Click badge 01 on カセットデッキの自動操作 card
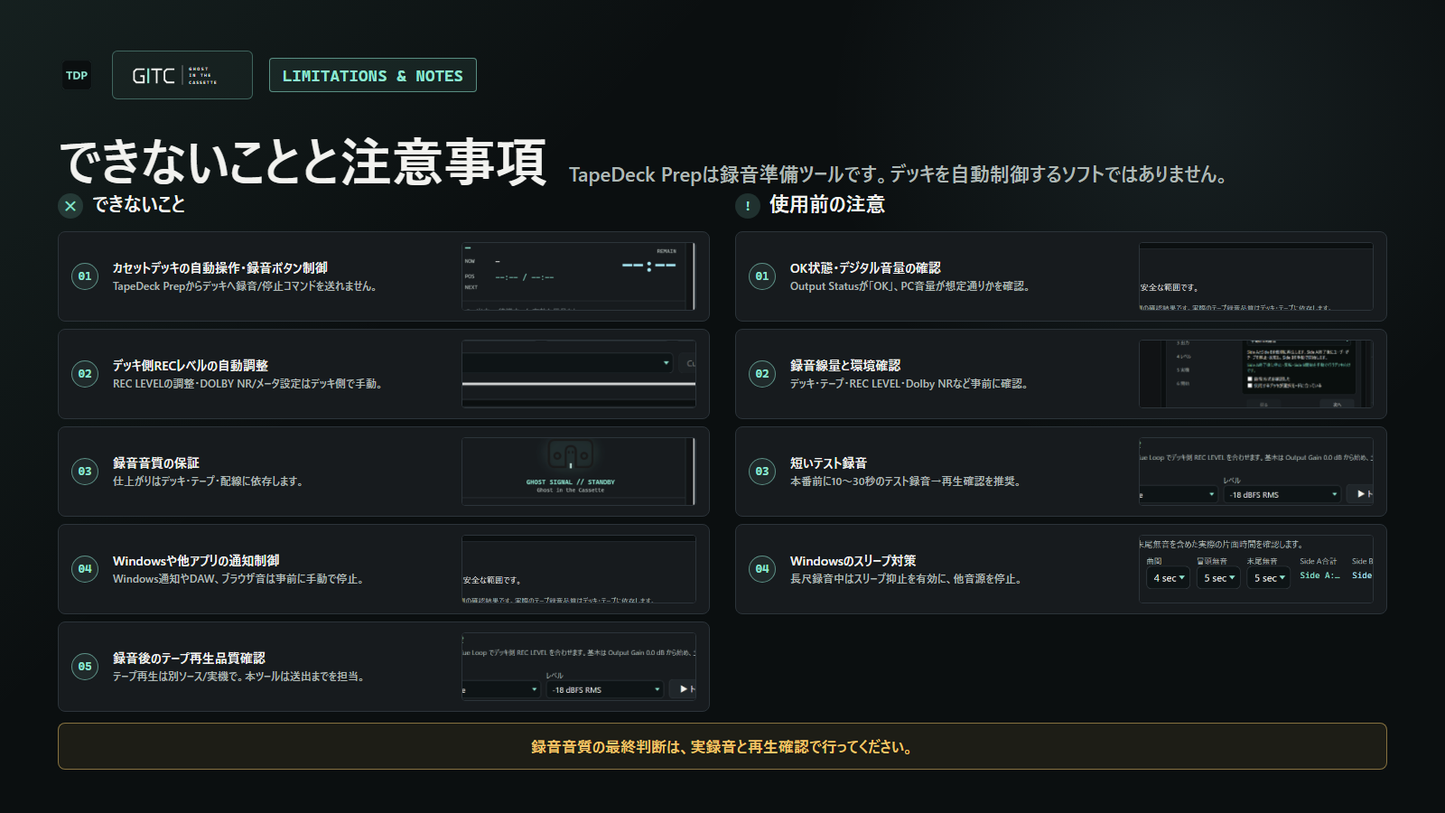 pos(85,276)
